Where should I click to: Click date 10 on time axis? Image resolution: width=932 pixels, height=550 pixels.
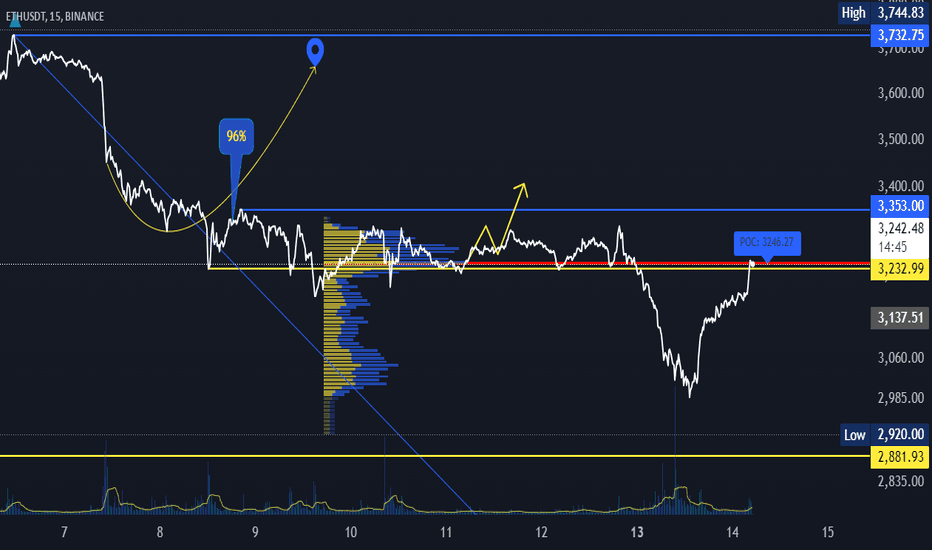click(x=351, y=532)
